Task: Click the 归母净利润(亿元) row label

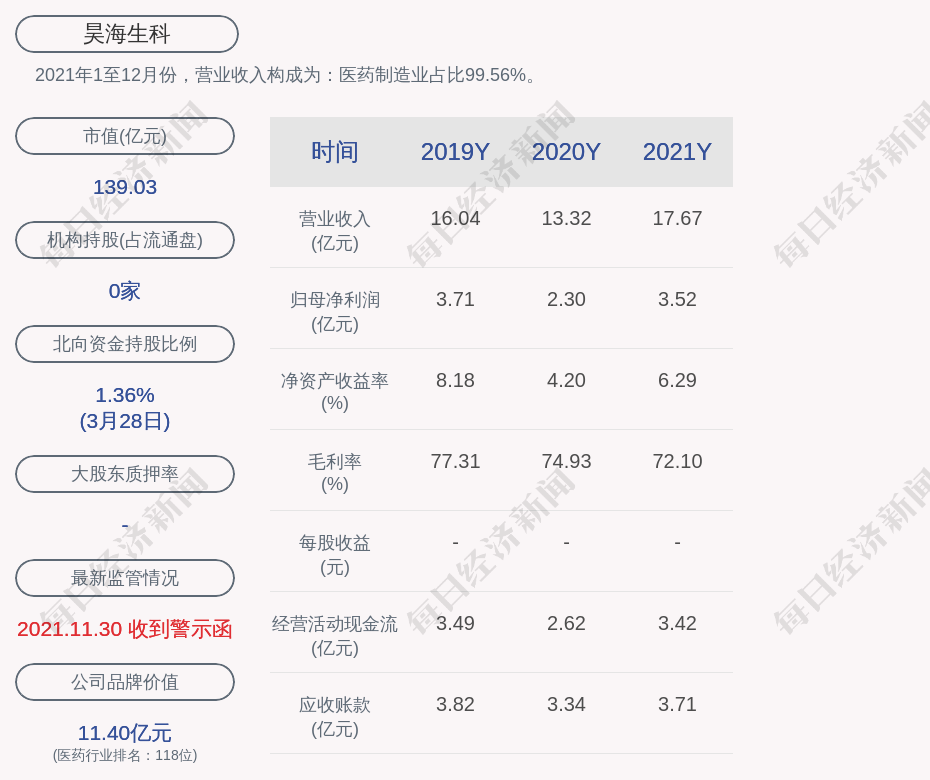Action: tap(335, 312)
